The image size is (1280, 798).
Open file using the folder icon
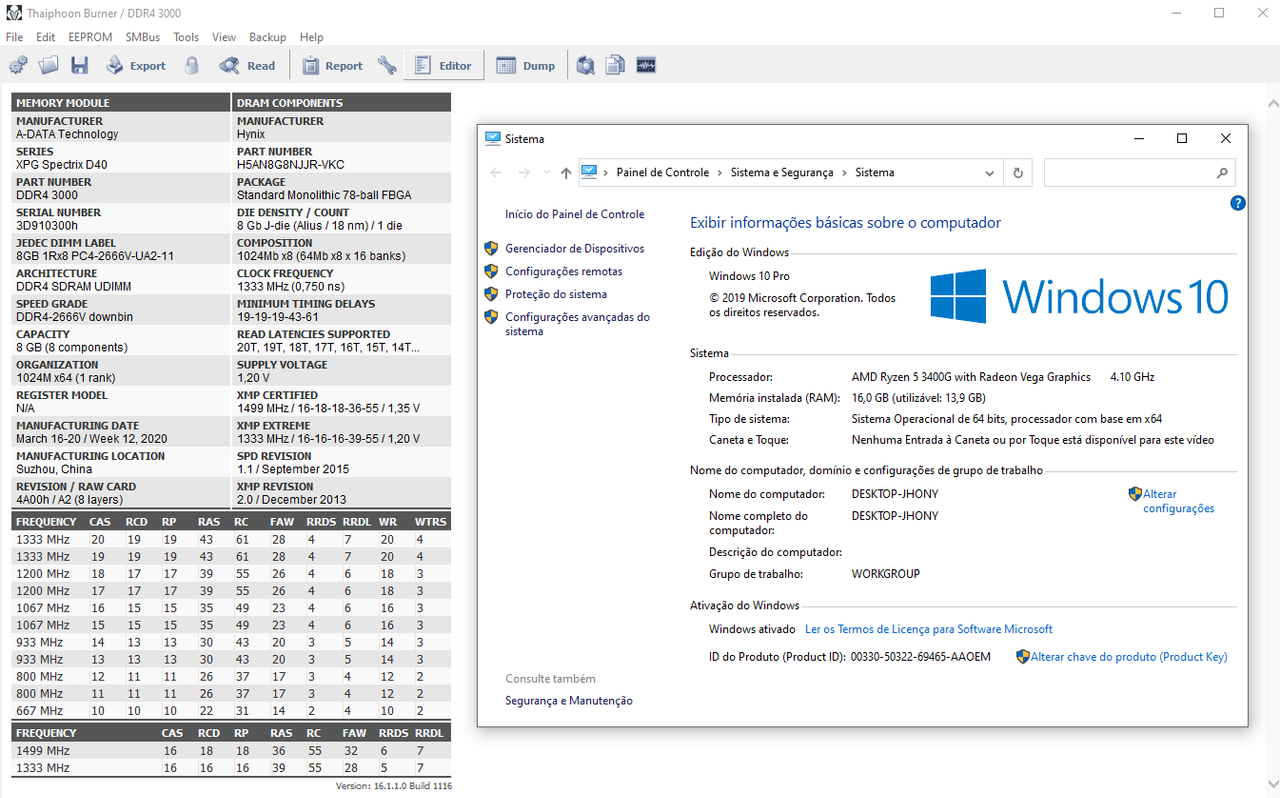48,66
